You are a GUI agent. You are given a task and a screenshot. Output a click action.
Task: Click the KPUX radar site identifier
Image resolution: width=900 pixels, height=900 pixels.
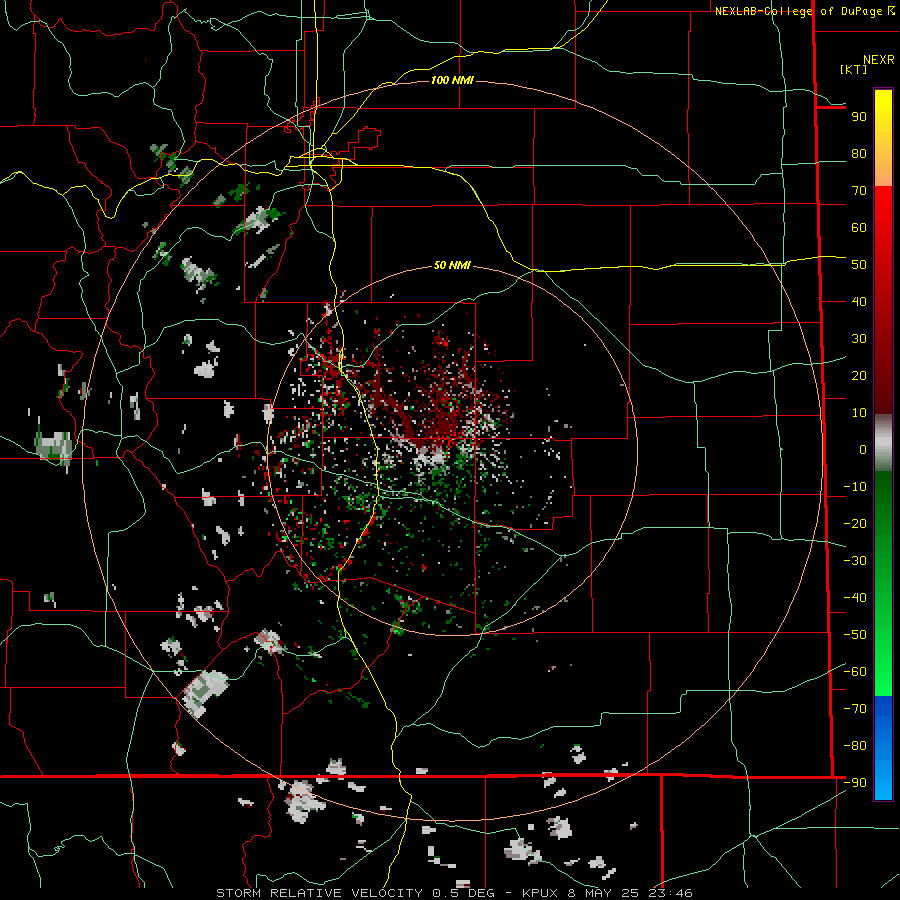543,893
